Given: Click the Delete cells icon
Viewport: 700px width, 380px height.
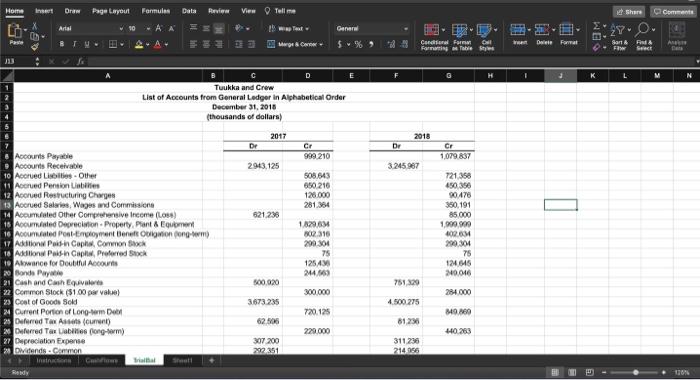Looking at the screenshot, I should coord(542,30).
